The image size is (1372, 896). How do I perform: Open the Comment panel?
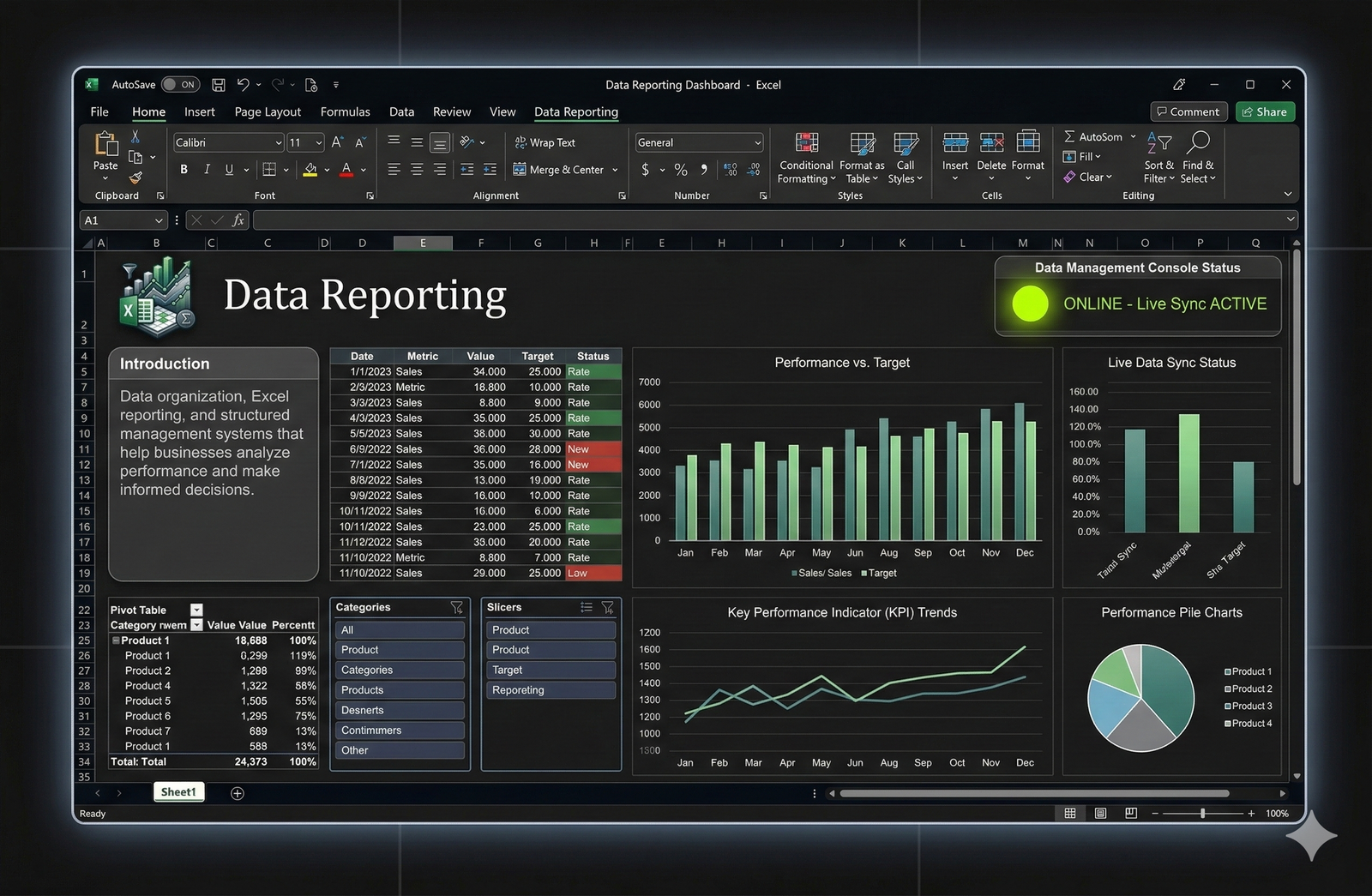(x=1188, y=111)
